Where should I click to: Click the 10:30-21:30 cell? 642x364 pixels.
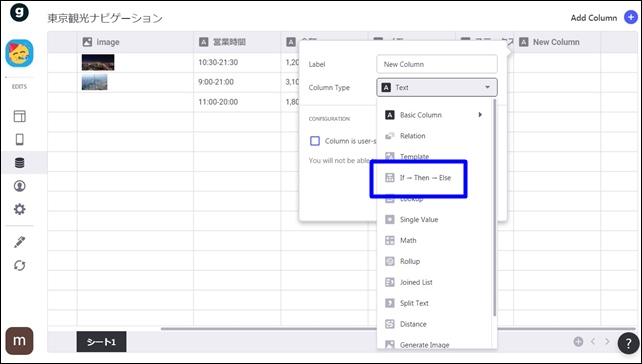(x=237, y=62)
